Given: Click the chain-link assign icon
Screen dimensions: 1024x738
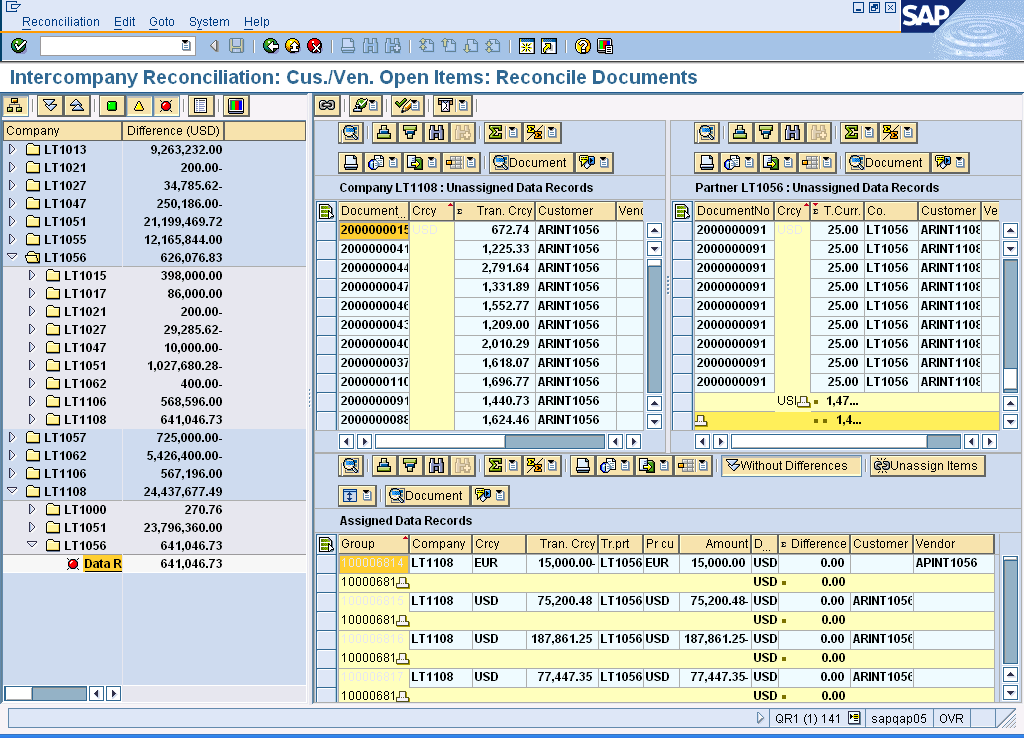Looking at the screenshot, I should [327, 105].
